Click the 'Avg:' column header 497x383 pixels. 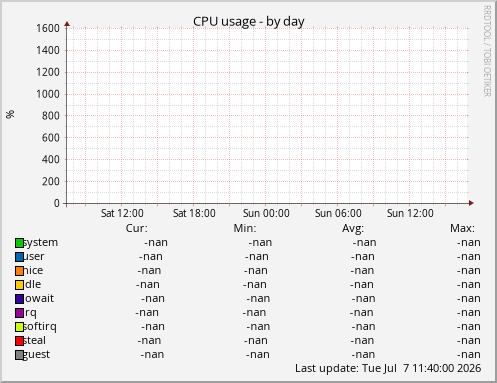353,229
